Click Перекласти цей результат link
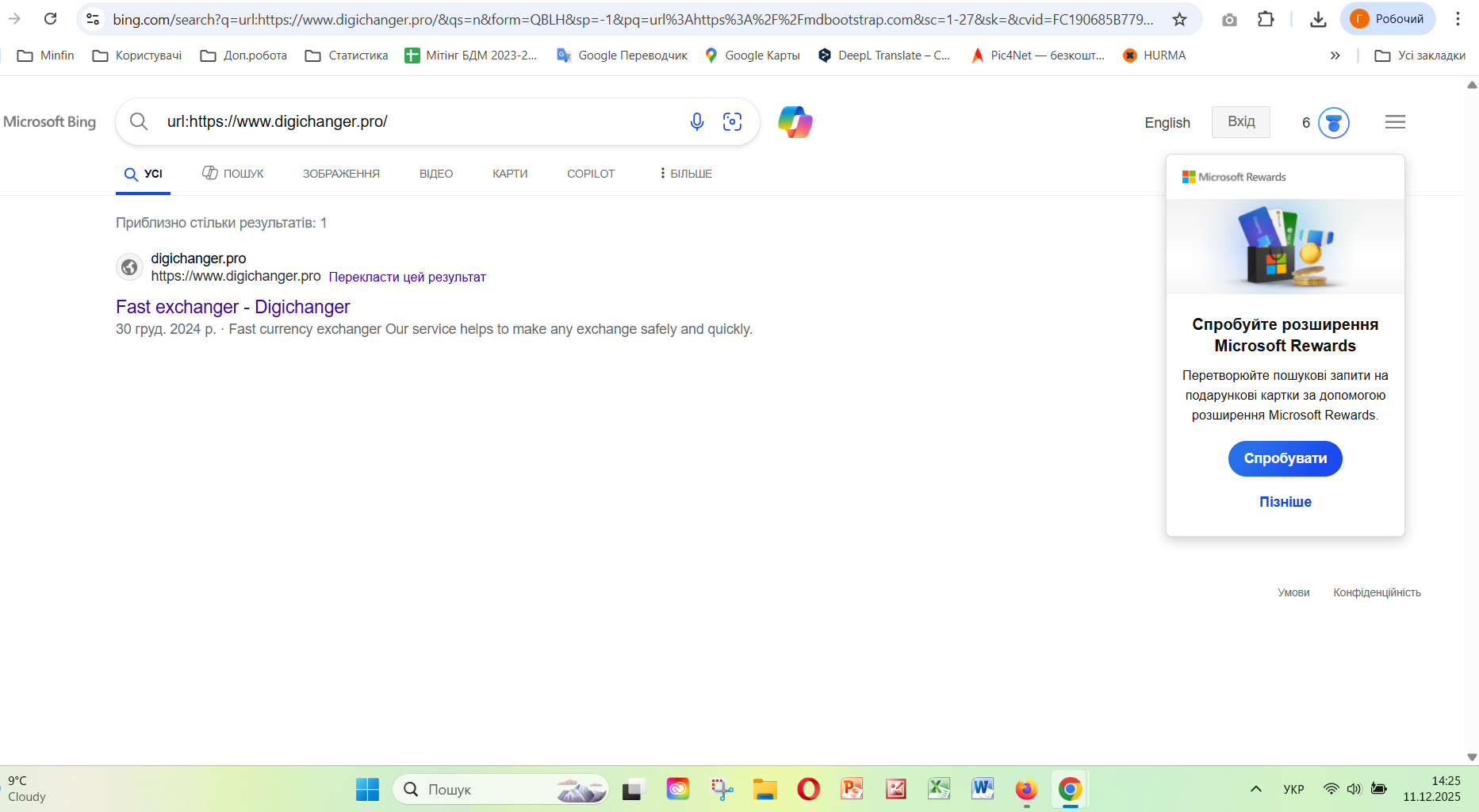The width and height of the screenshot is (1479, 812). tap(407, 277)
